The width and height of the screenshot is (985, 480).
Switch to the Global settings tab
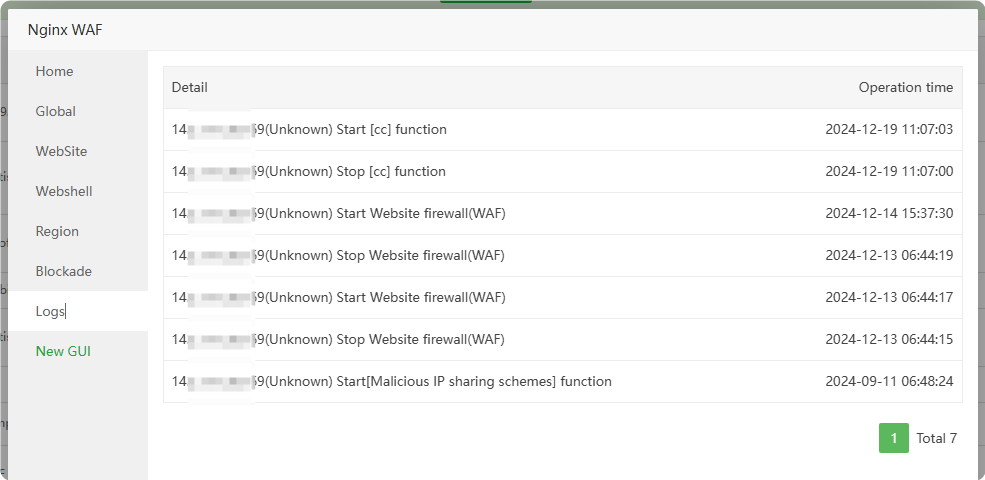56,112
